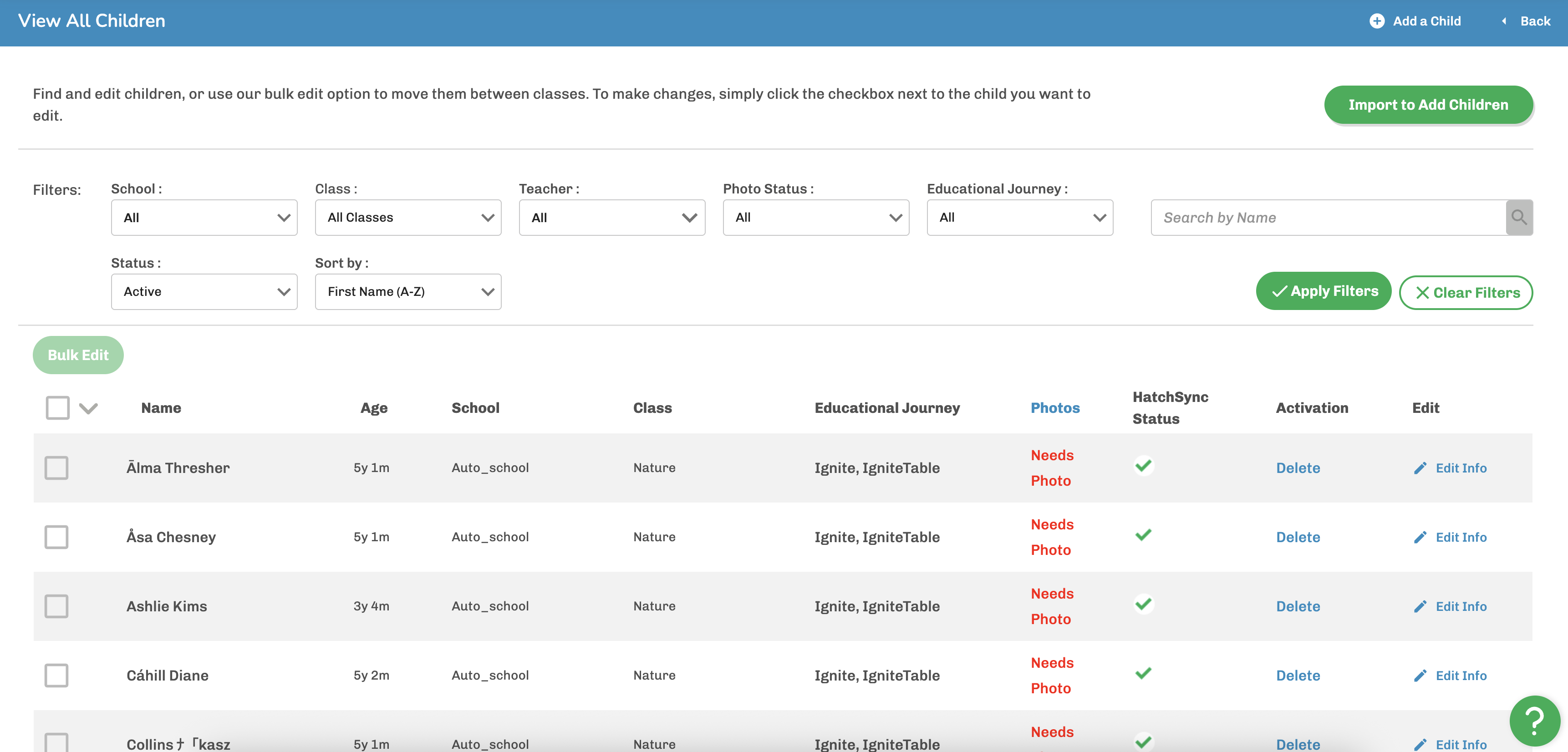Open the Photo Status dropdown
This screenshot has height=752, width=1568.
pos(816,217)
